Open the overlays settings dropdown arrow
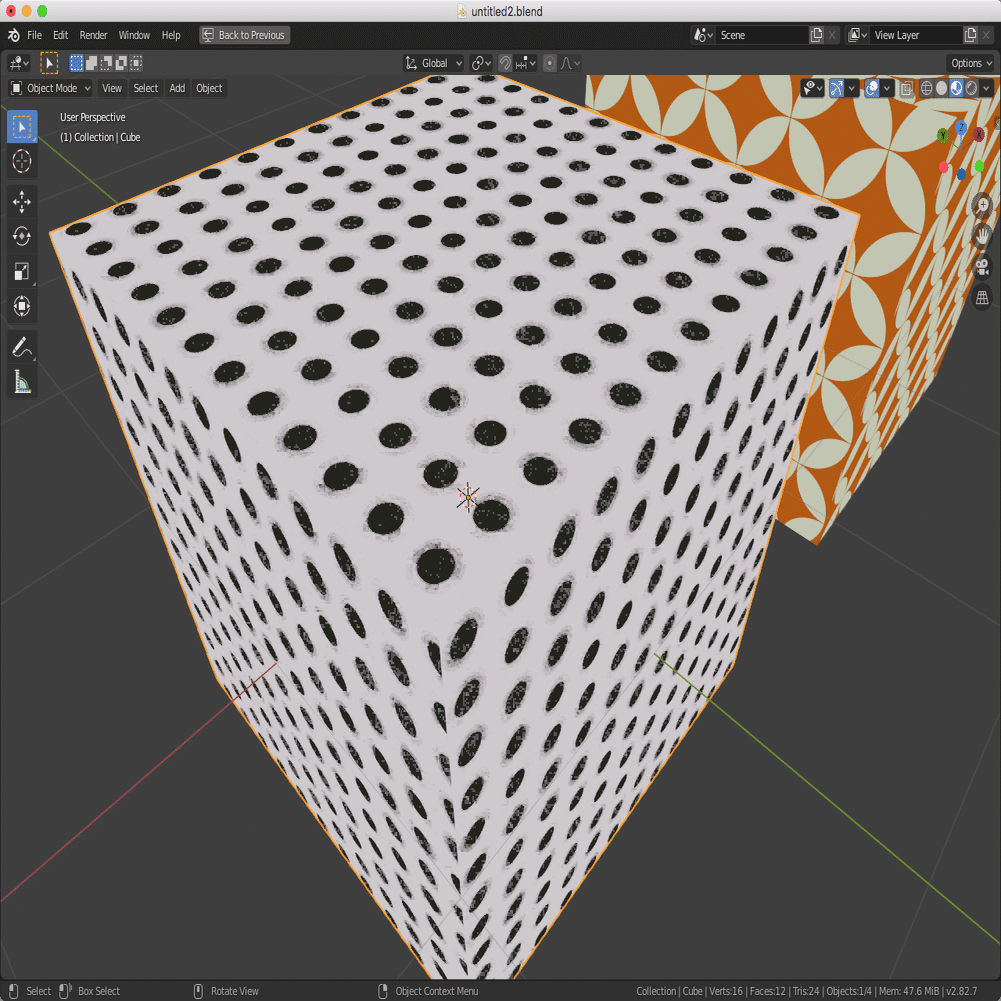Screen dimensions: 1001x1001 pyautogui.click(x=887, y=88)
